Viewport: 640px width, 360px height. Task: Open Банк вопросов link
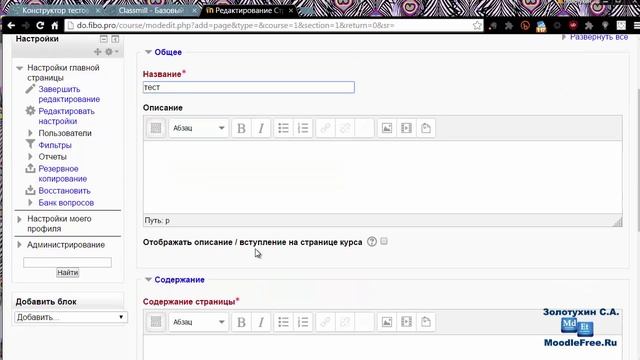pyautogui.click(x=66, y=203)
